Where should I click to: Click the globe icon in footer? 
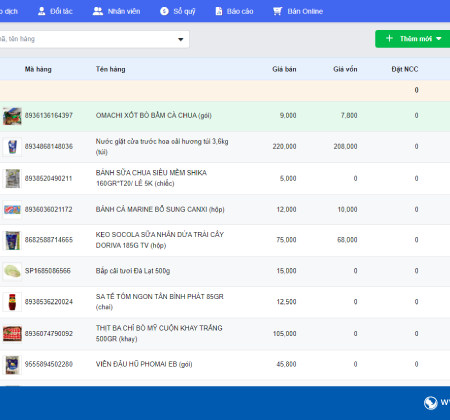(430, 403)
